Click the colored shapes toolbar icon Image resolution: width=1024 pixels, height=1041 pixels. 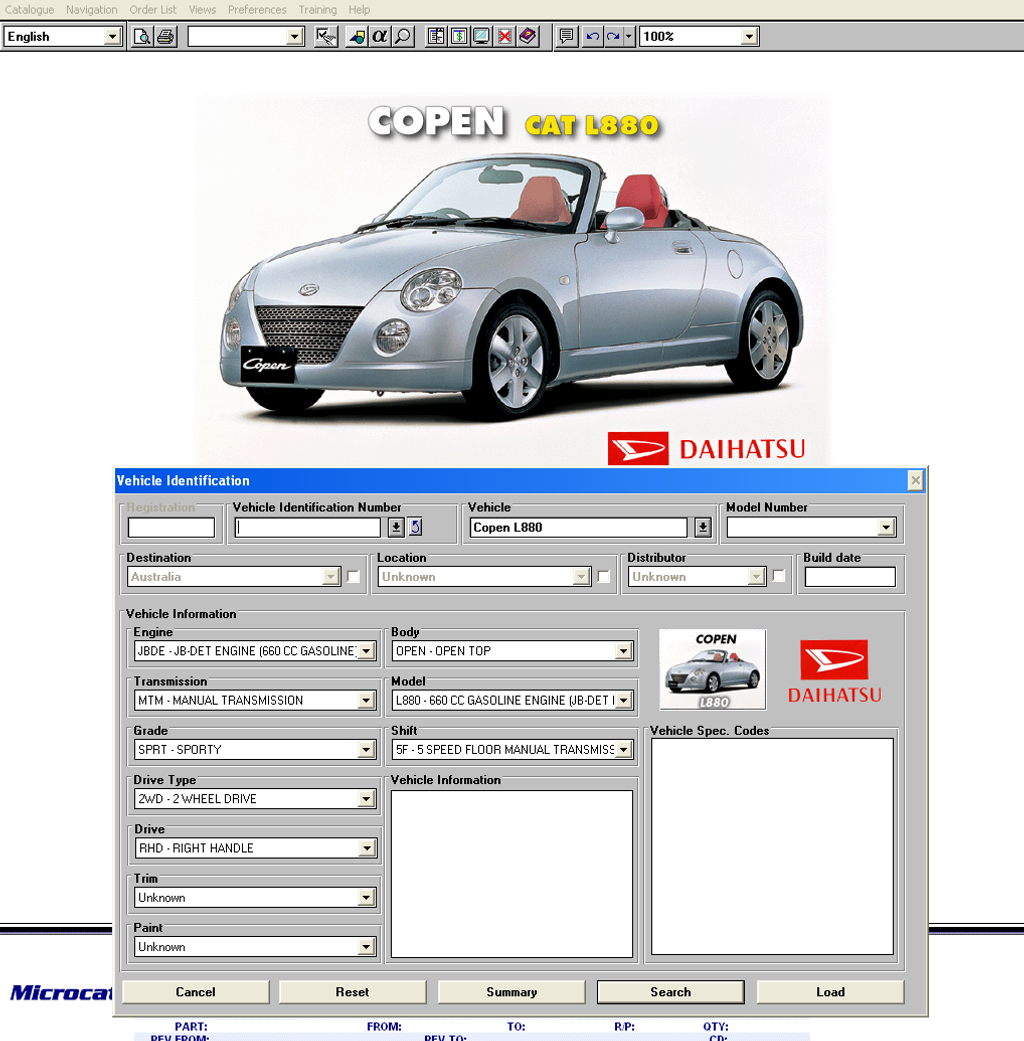click(x=357, y=37)
